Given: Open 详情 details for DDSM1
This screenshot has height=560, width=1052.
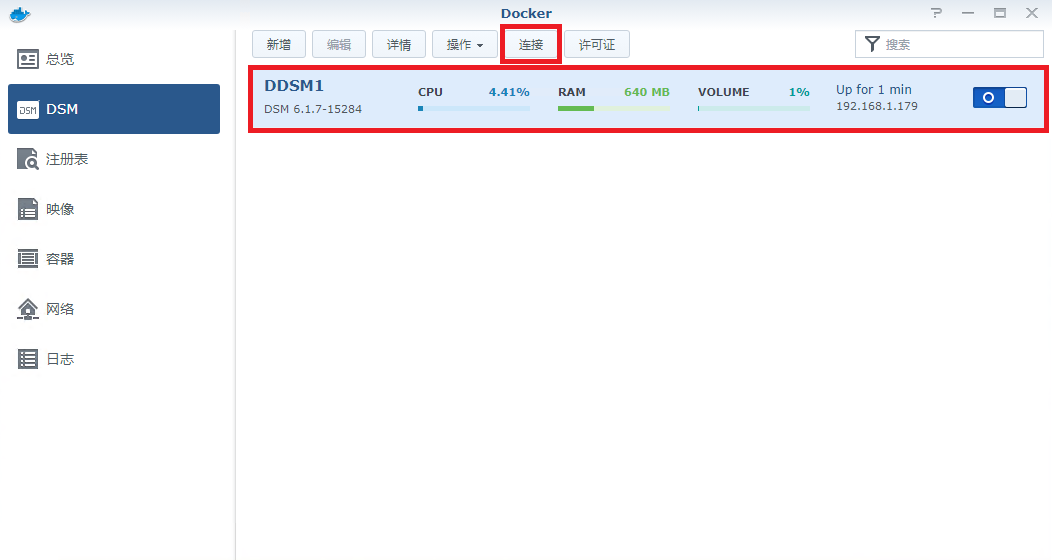Looking at the screenshot, I should (x=399, y=45).
